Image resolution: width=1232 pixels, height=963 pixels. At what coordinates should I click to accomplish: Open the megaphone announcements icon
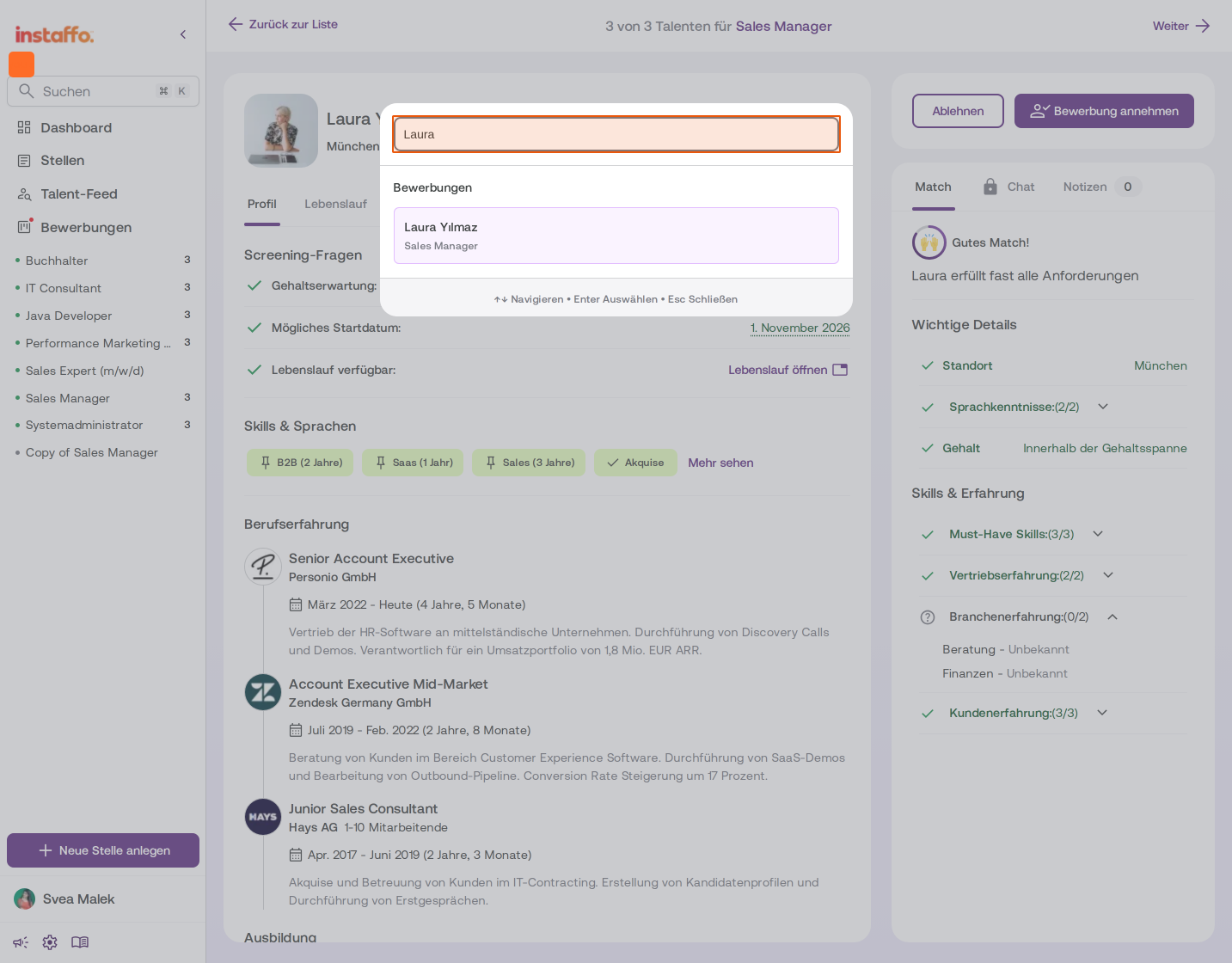pyautogui.click(x=21, y=942)
